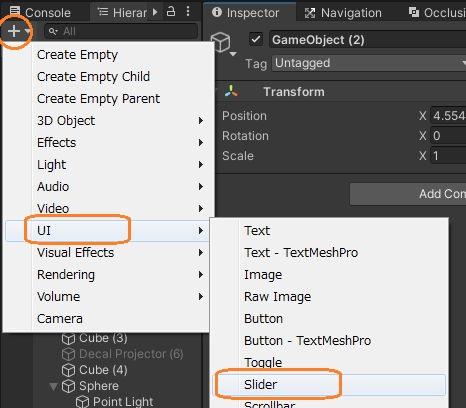
Task: Open the Untagged tag dropdown
Action: pyautogui.click(x=369, y=63)
